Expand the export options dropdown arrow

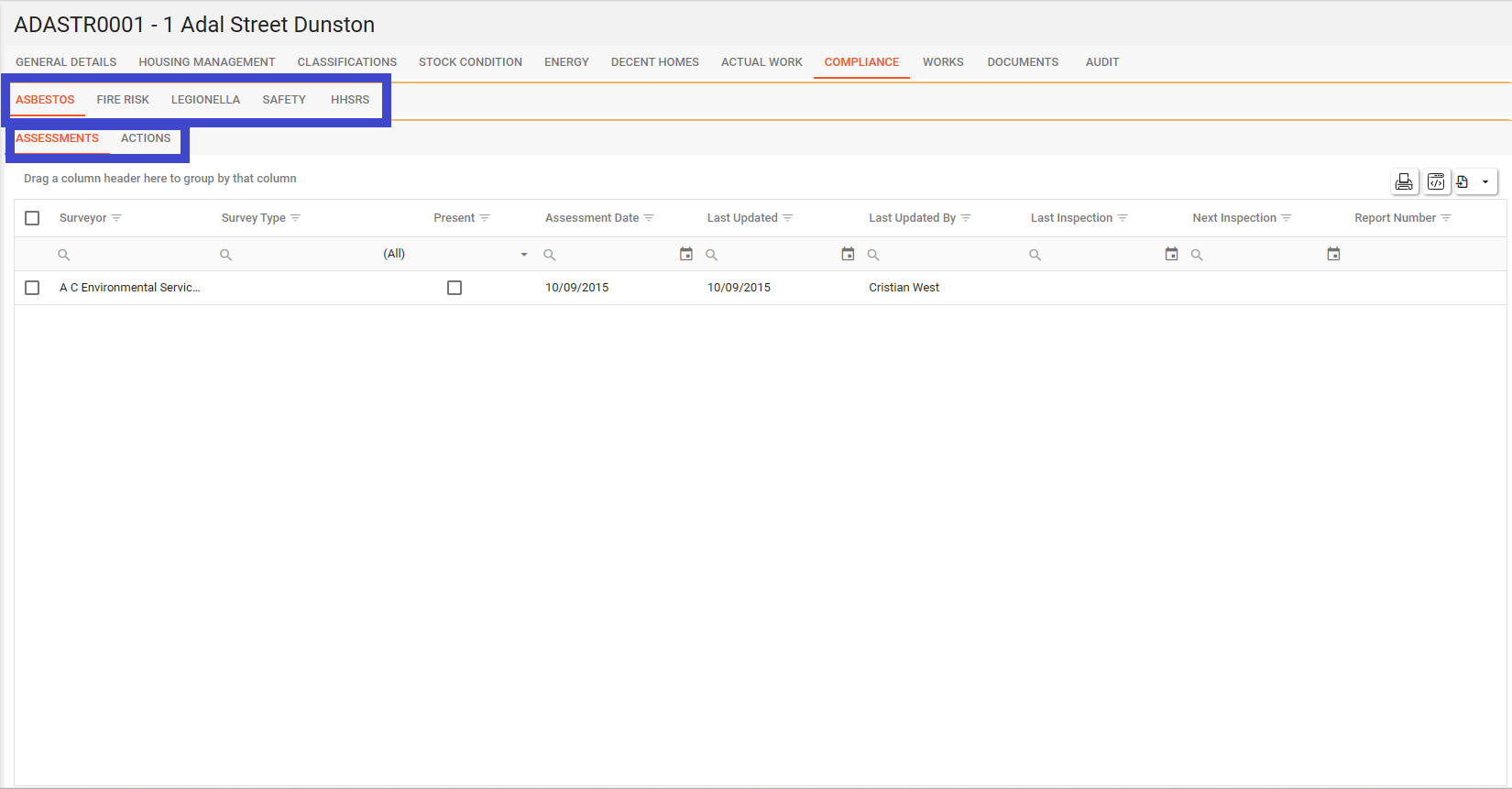click(x=1485, y=181)
